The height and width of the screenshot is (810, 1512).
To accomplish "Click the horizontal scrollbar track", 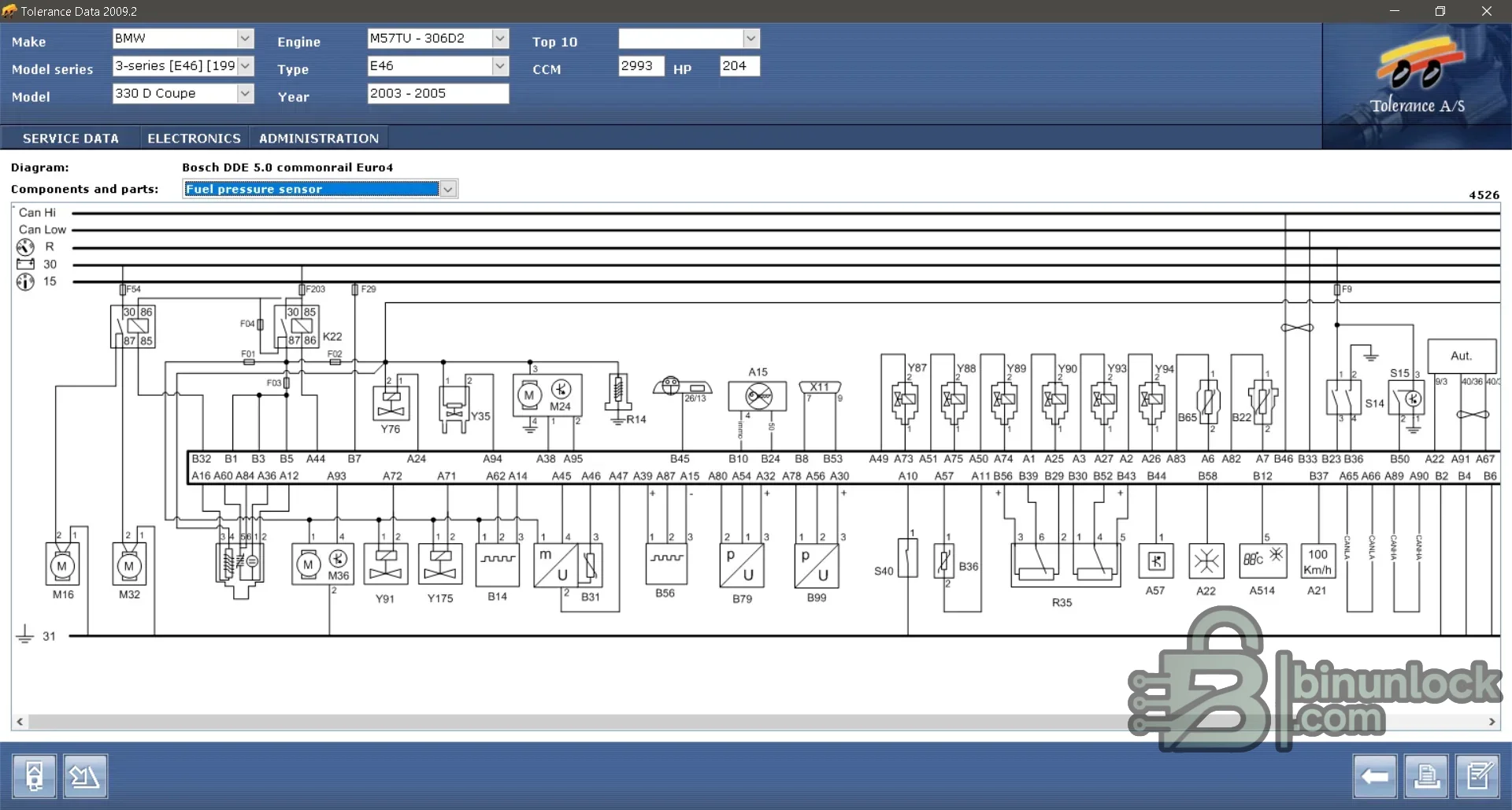I will click(756, 722).
